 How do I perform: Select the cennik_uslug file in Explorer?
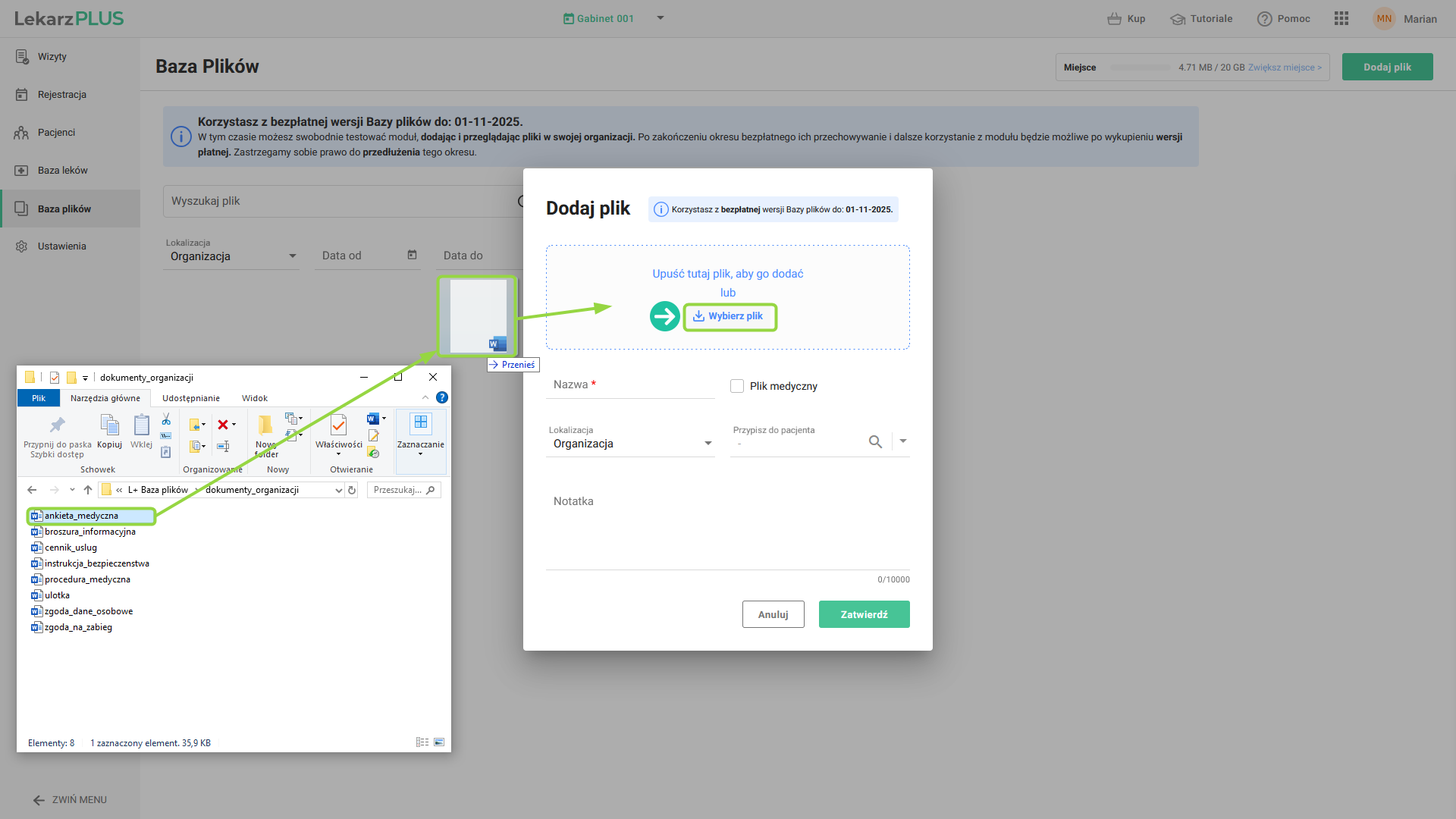pyautogui.click(x=71, y=548)
